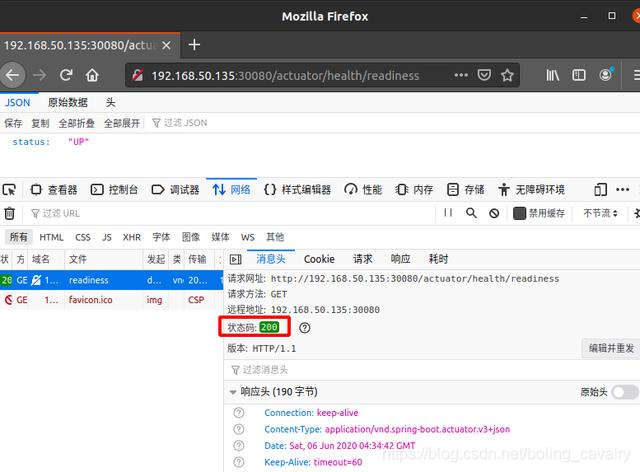Click the filter URL input field
640x472 pixels.
click(x=233, y=213)
